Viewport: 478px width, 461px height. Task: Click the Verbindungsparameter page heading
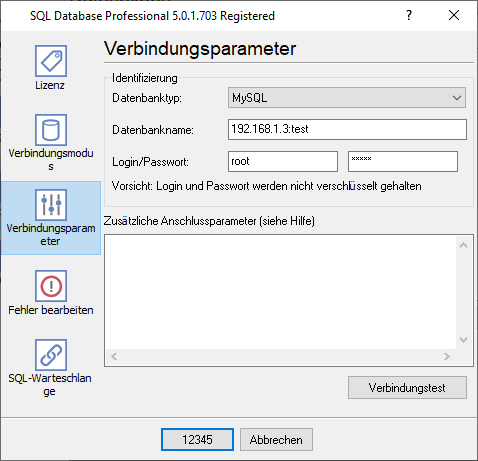(x=200, y=49)
